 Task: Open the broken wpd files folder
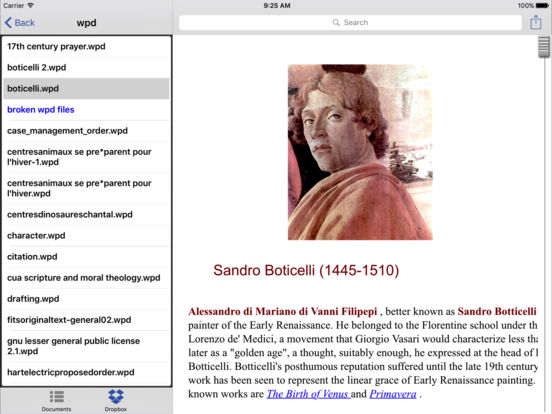click(86, 109)
